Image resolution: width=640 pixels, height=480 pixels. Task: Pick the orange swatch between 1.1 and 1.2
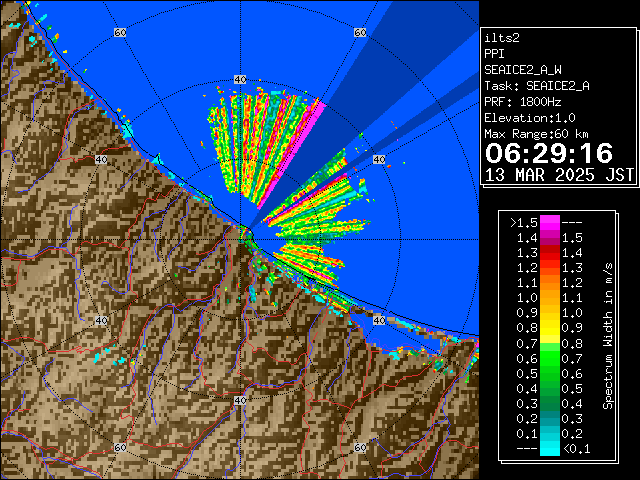[x=550, y=282]
